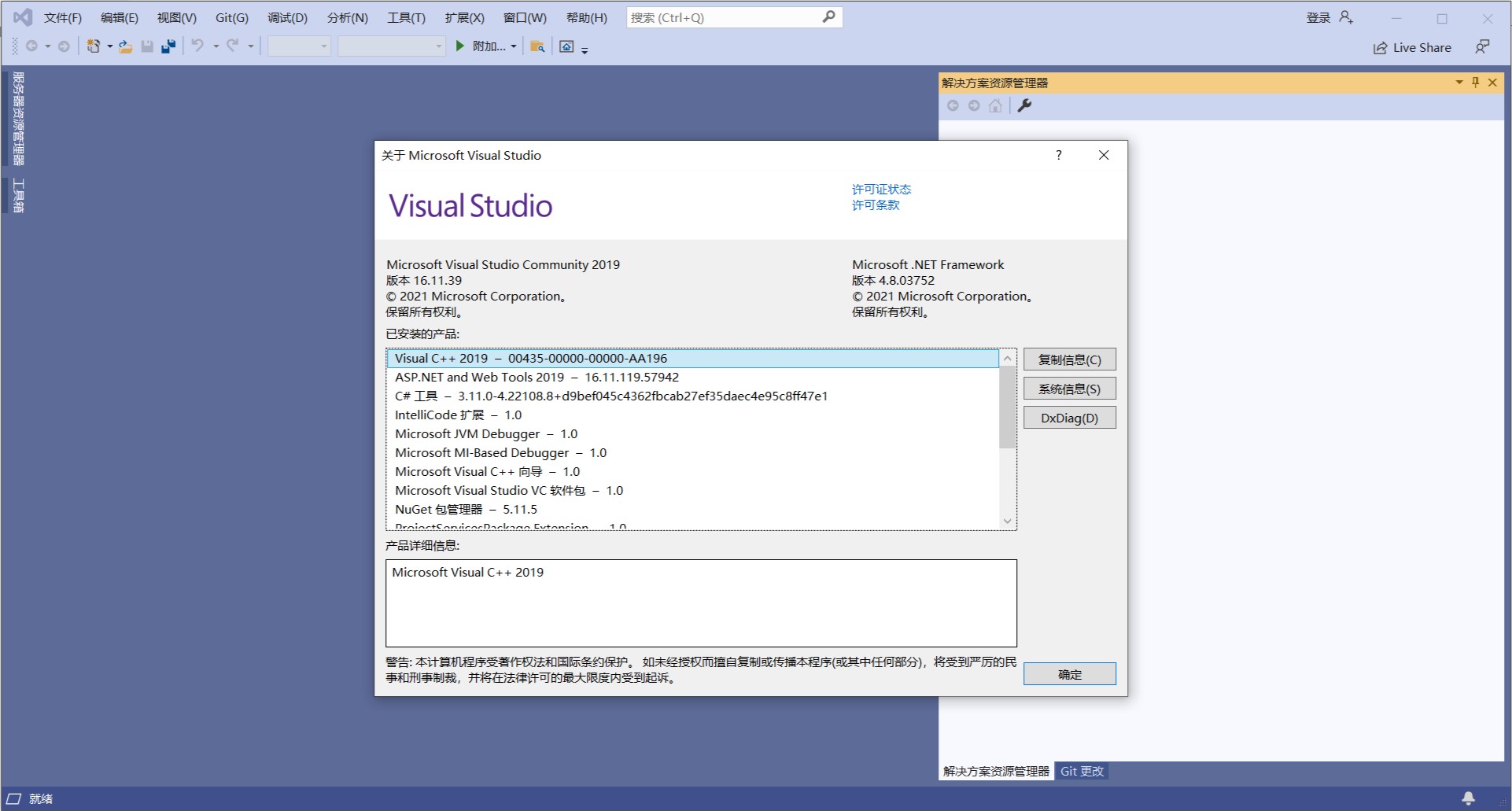Screen dimensions: 1512x811
Task: Open the 扩展(X) menu
Action: pos(465,17)
